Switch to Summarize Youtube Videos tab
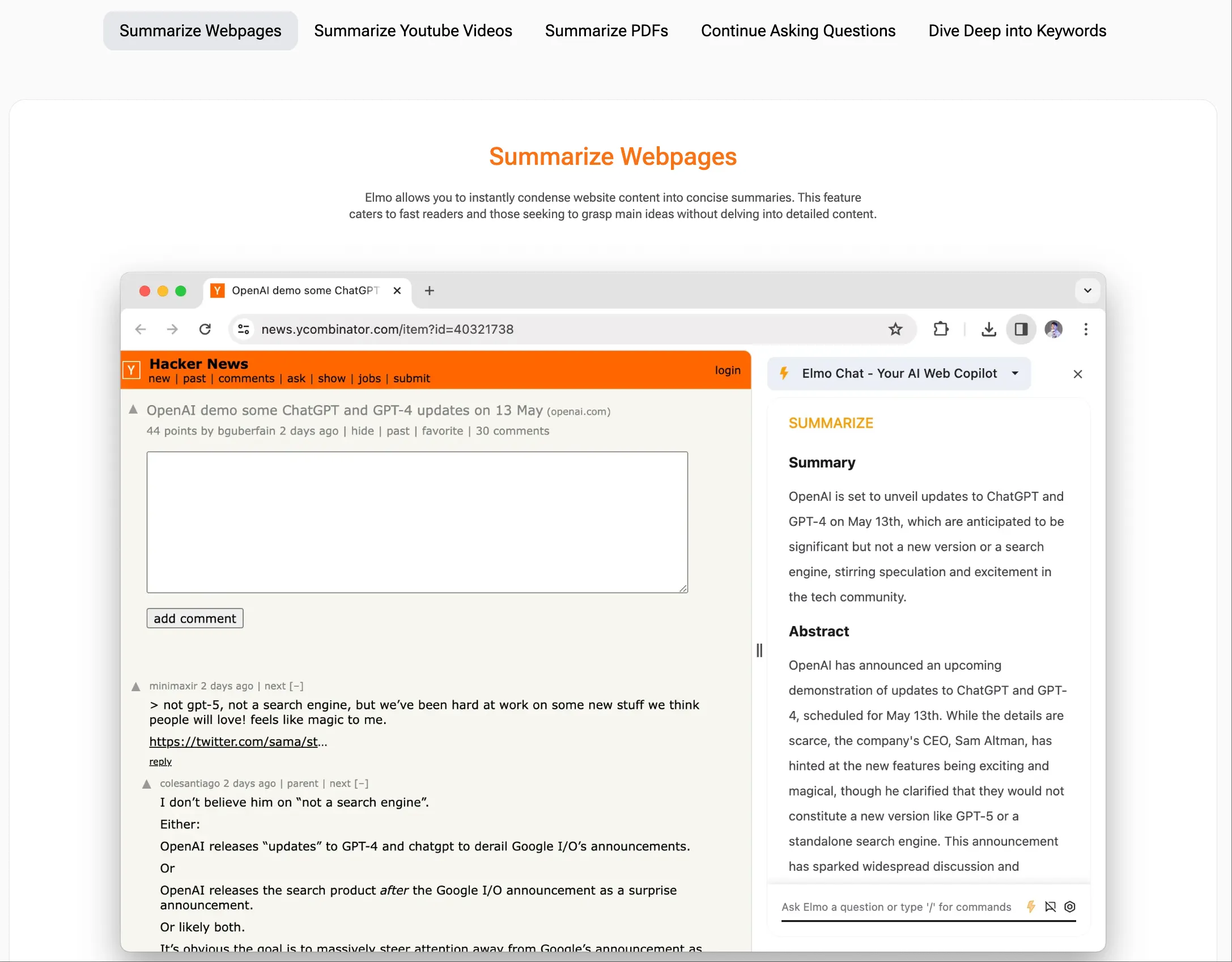The image size is (1232, 962). [413, 31]
